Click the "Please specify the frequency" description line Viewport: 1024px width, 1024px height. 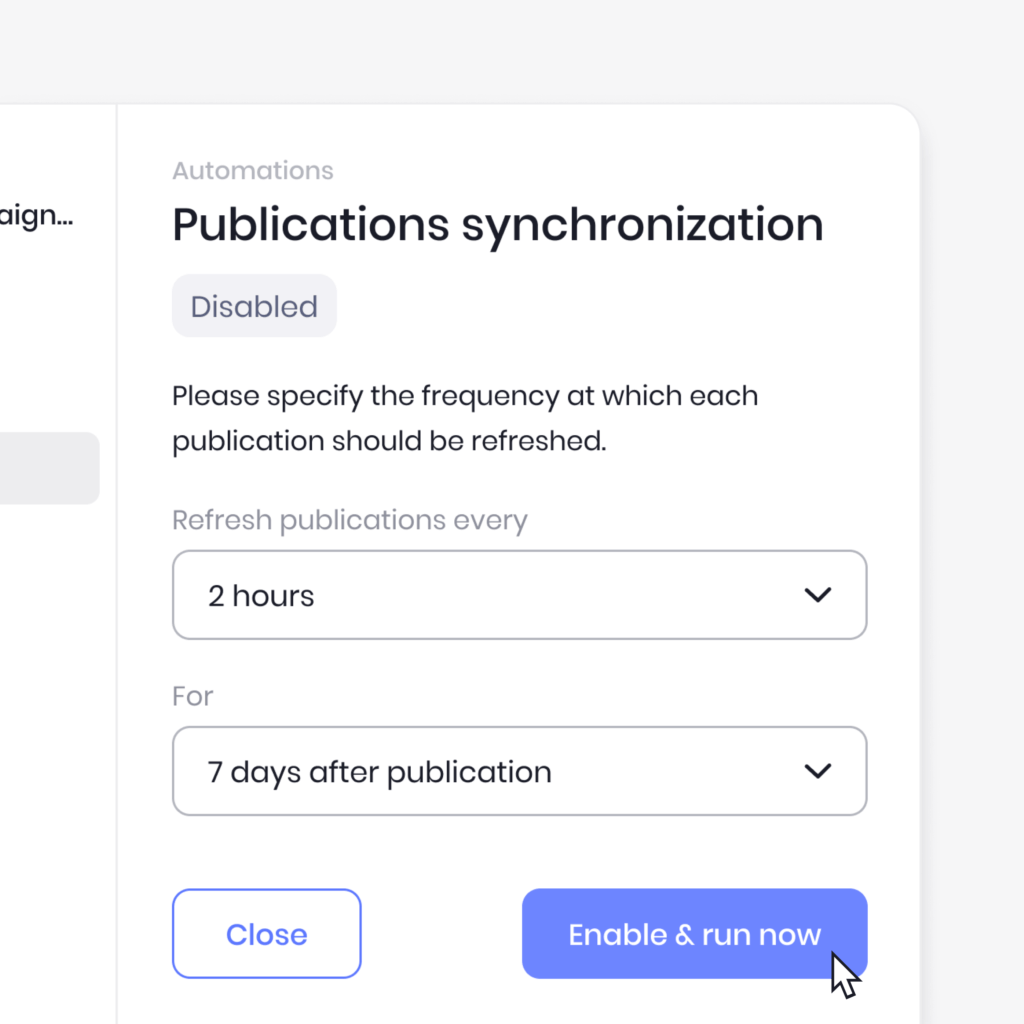(x=465, y=397)
